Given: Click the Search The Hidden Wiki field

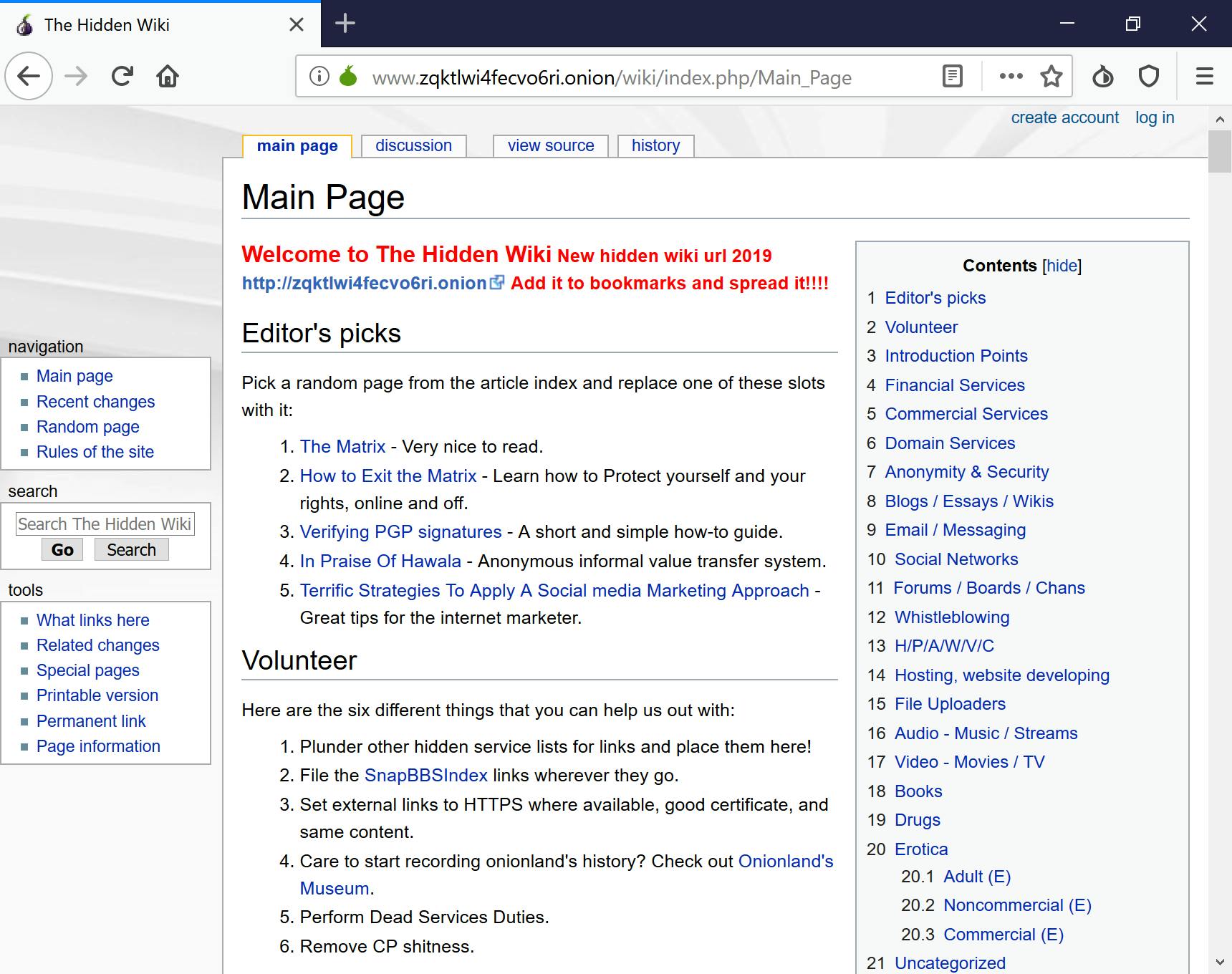Looking at the screenshot, I should 105,524.
